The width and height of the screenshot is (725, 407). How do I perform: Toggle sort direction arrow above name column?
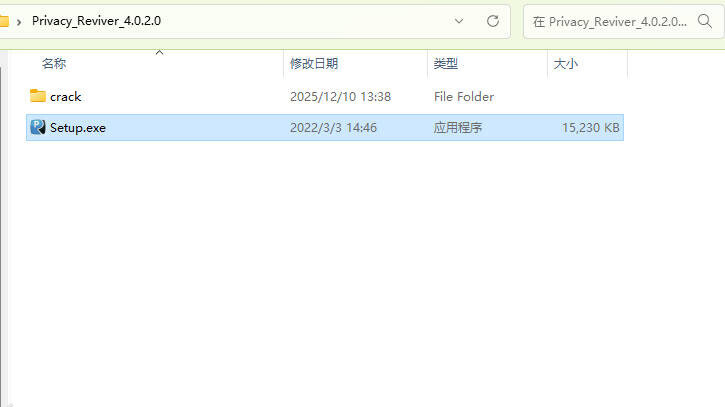(160, 53)
